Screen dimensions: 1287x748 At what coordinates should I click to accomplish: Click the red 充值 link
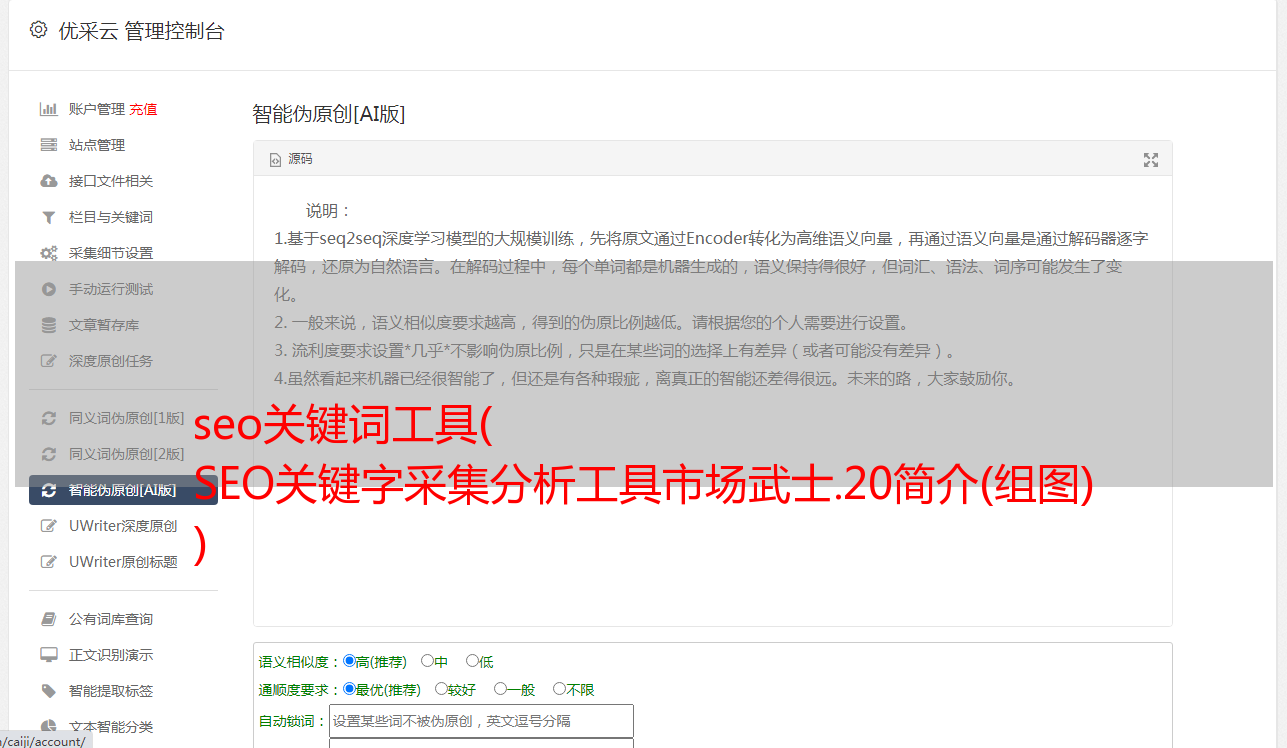click(x=143, y=109)
